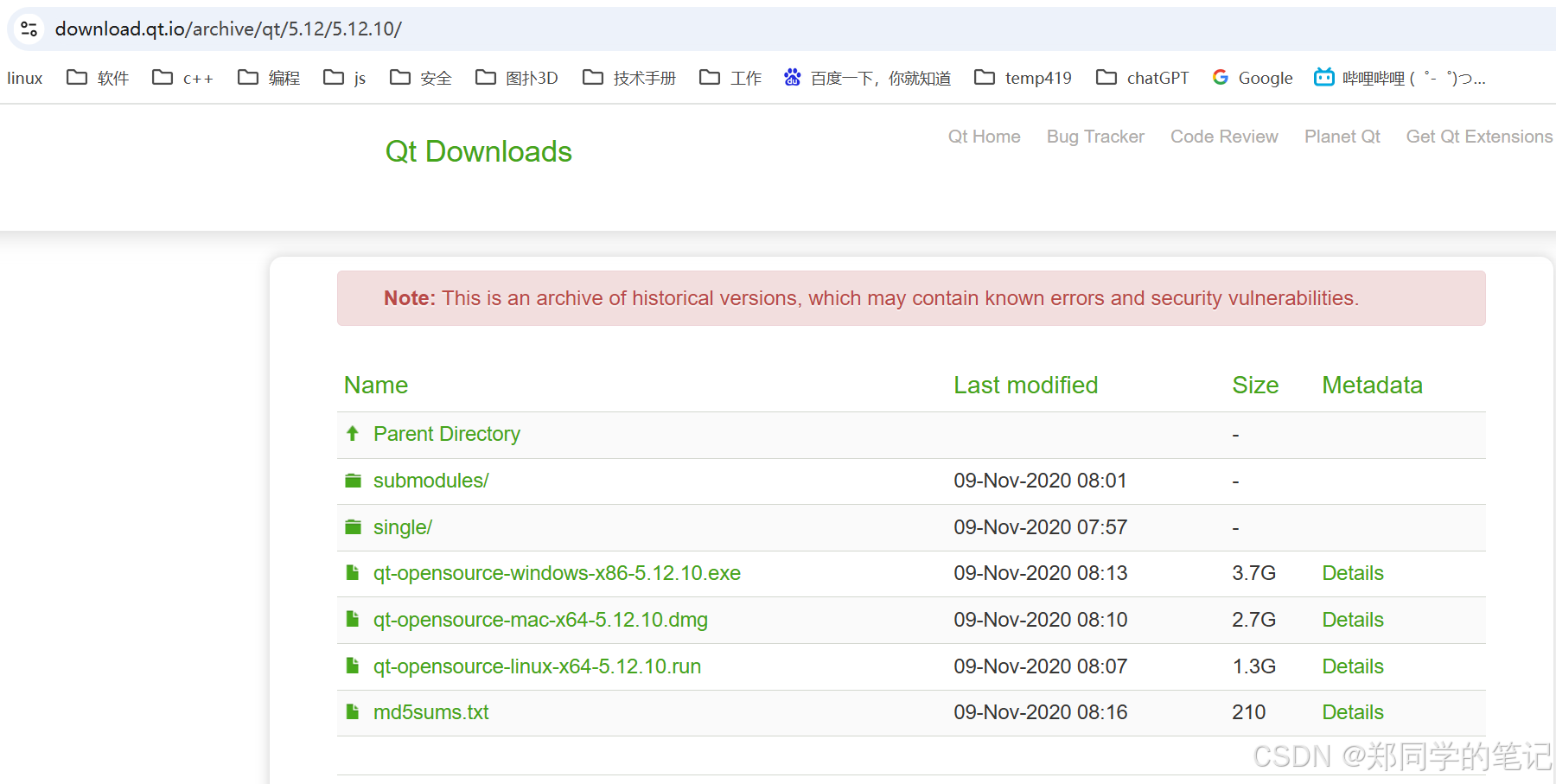This screenshot has width=1556, height=784.
Task: Click the file icon for the windows-x86 exe
Action: (353, 572)
